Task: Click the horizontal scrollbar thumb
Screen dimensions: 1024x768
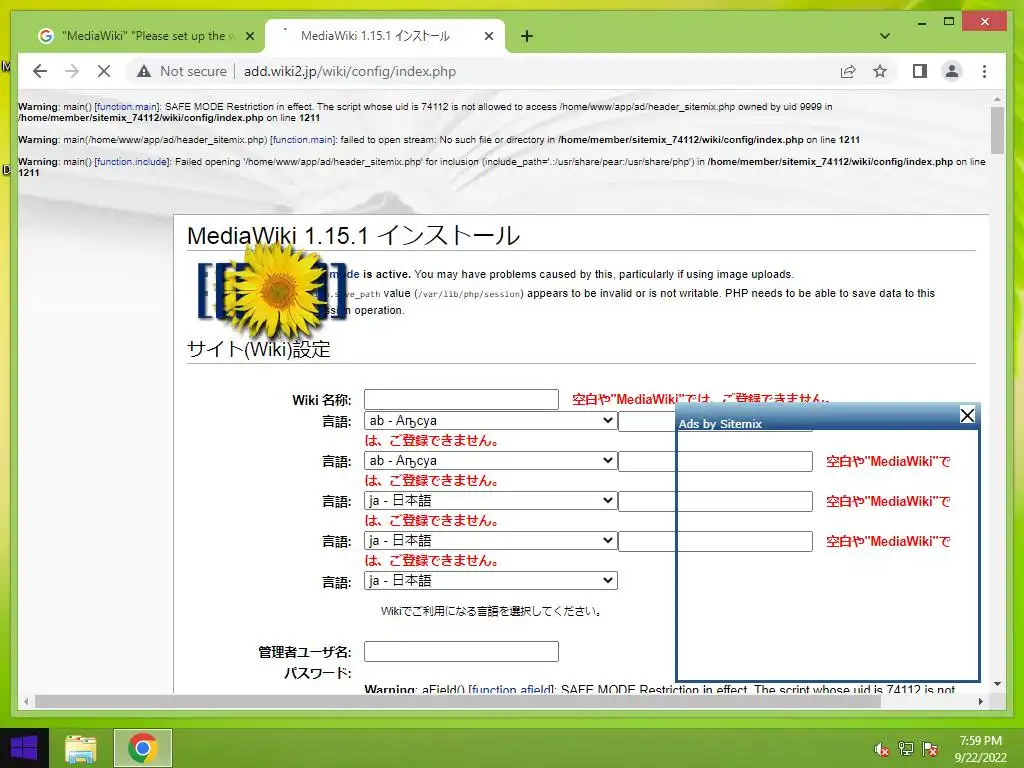Action: pyautogui.click(x=458, y=701)
